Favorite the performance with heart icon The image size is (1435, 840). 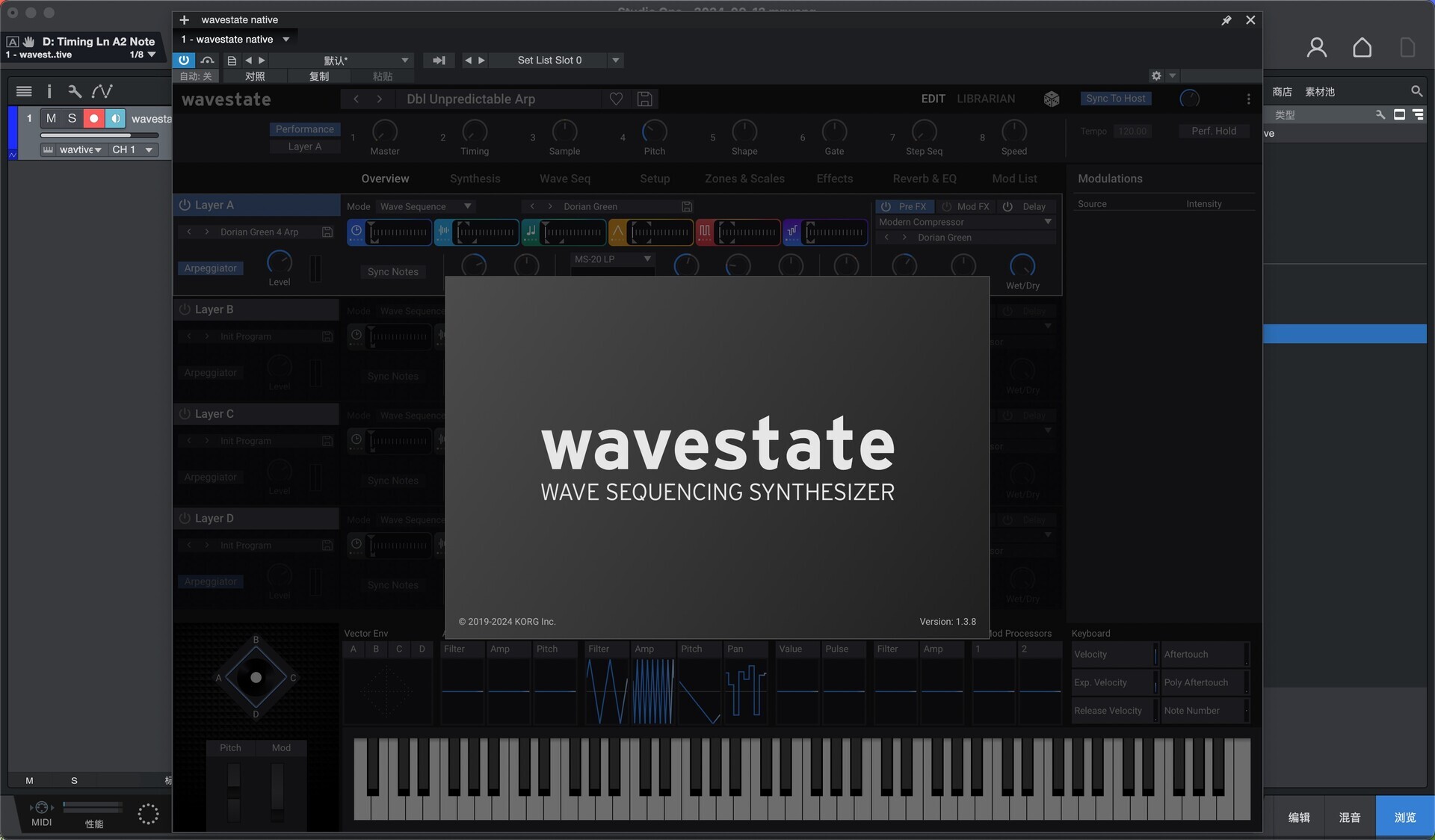click(616, 99)
